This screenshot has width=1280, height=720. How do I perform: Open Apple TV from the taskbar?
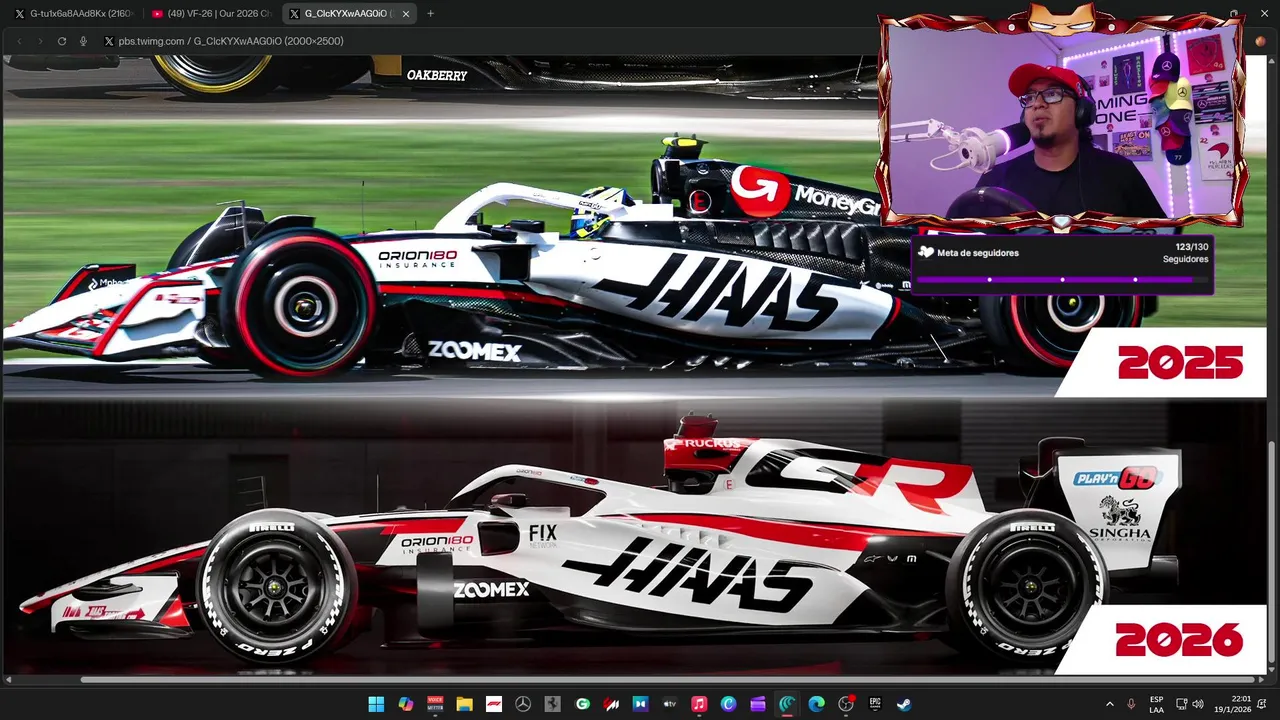[670, 704]
